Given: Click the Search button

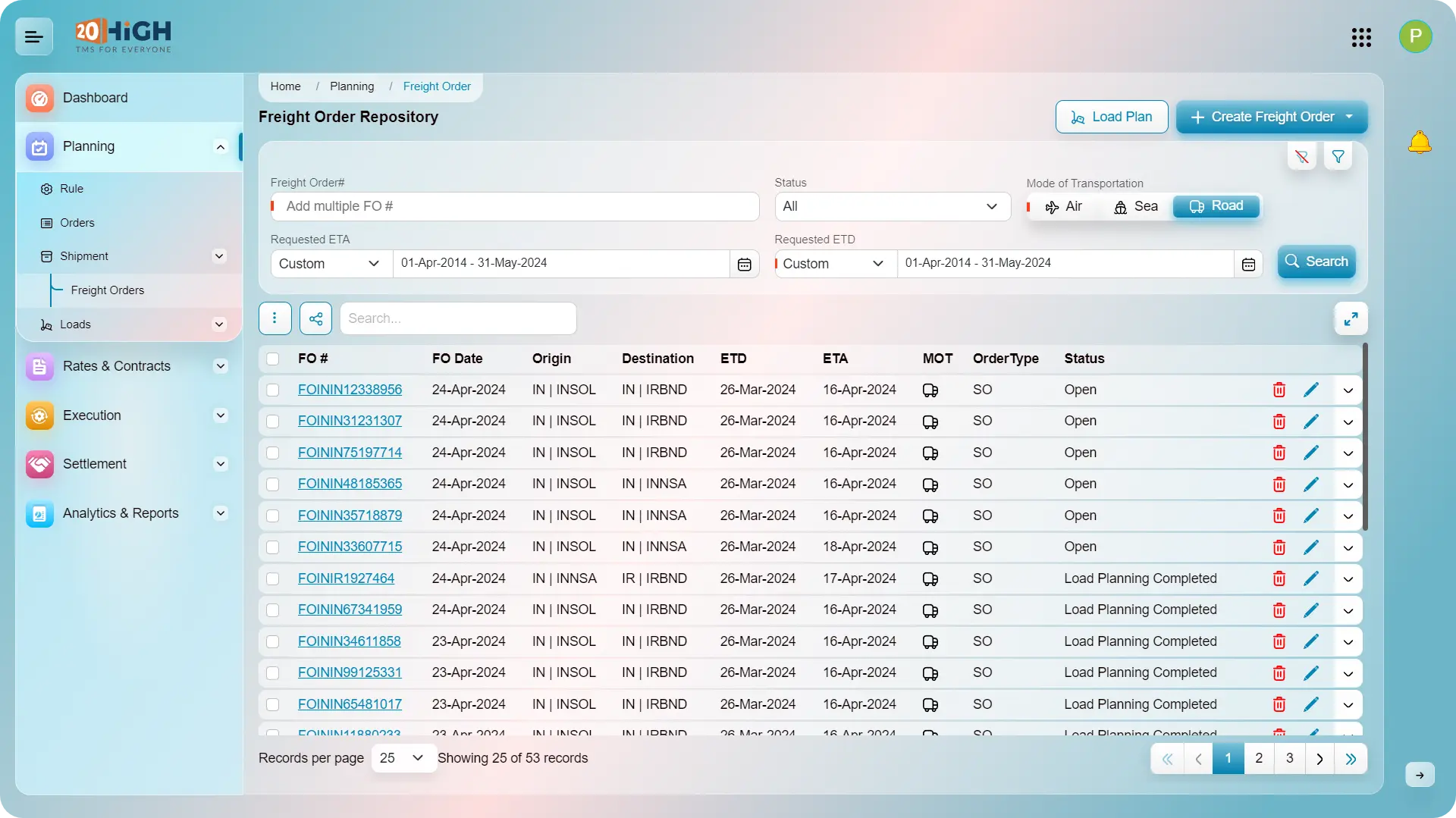Looking at the screenshot, I should (x=1316, y=262).
